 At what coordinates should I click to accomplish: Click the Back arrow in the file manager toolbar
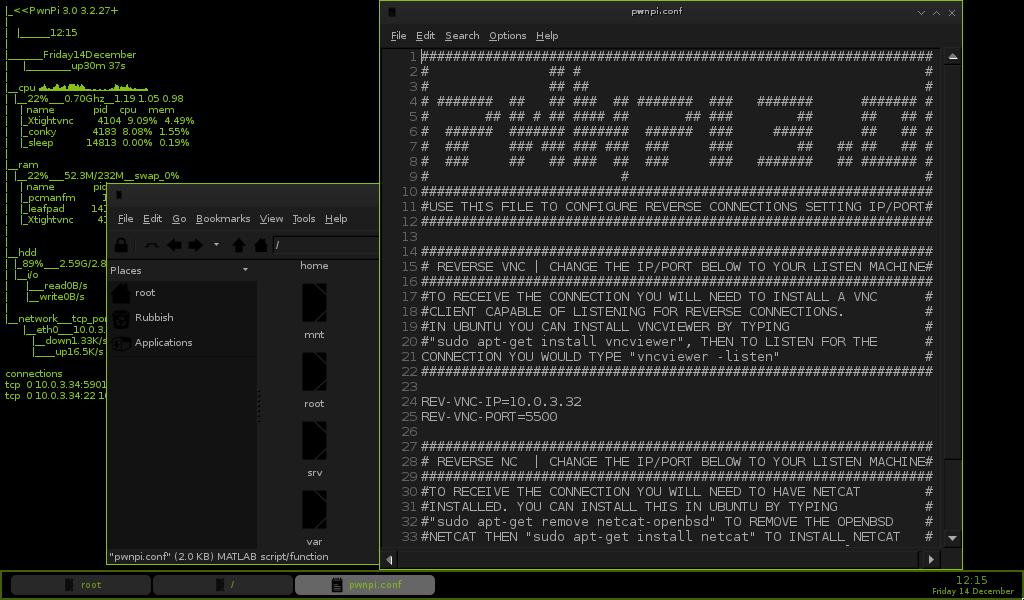click(174, 245)
